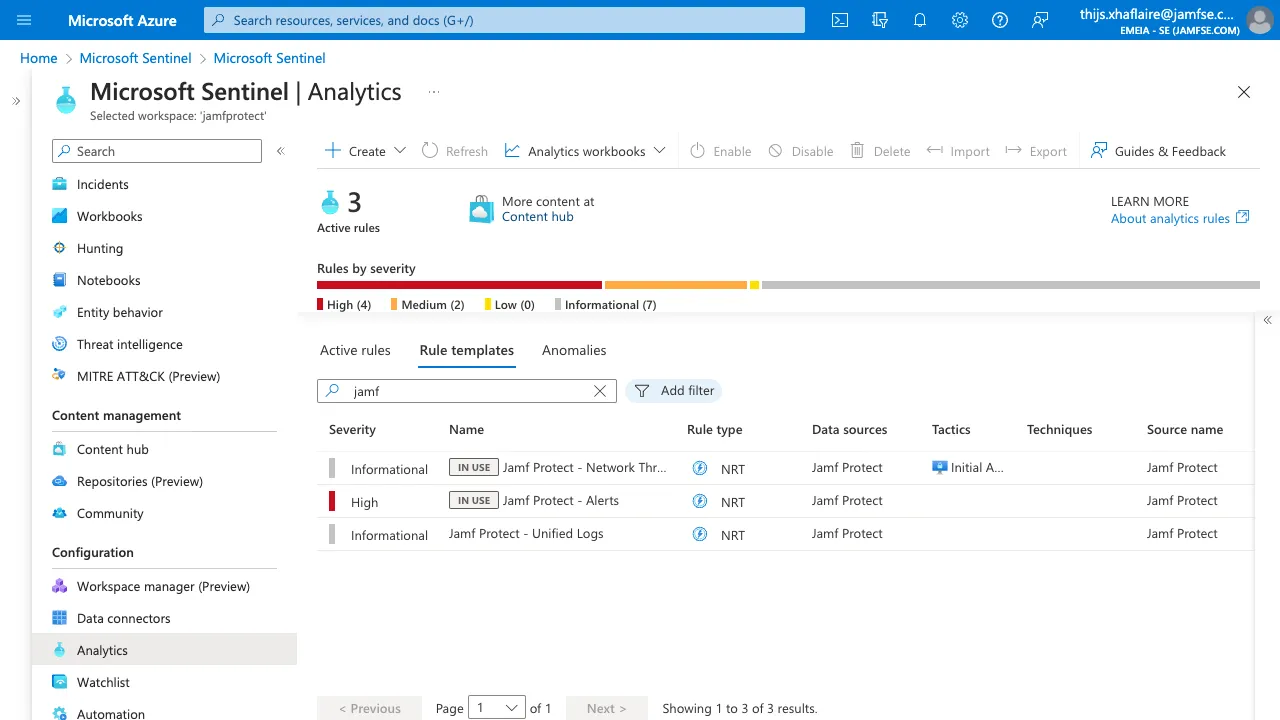Image resolution: width=1280 pixels, height=720 pixels.
Task: Open Threat intelligence in the sidebar
Action: click(x=129, y=344)
